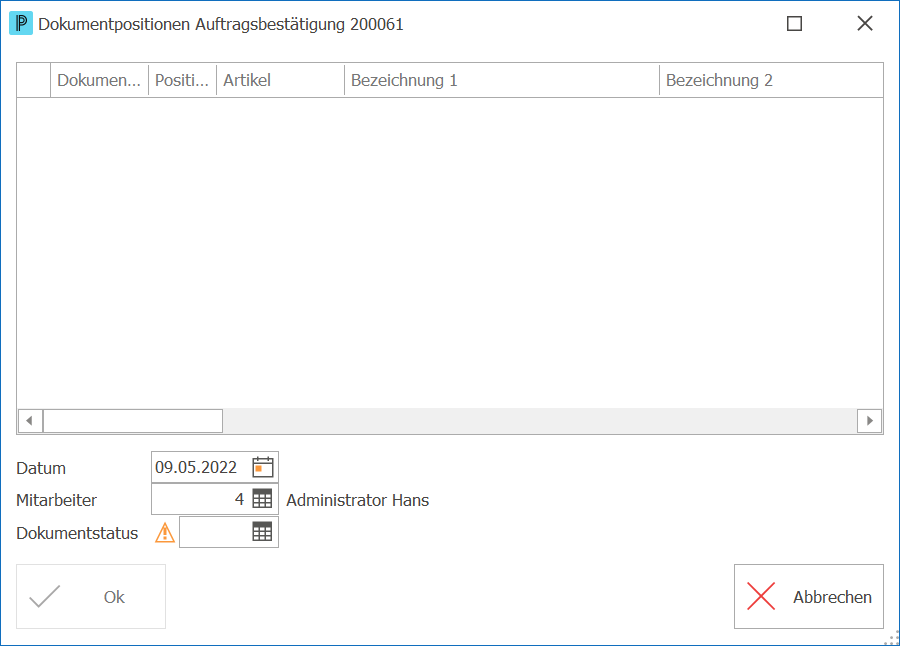Click the row selector header cell
The height and width of the screenshot is (646, 900).
click(x=34, y=80)
